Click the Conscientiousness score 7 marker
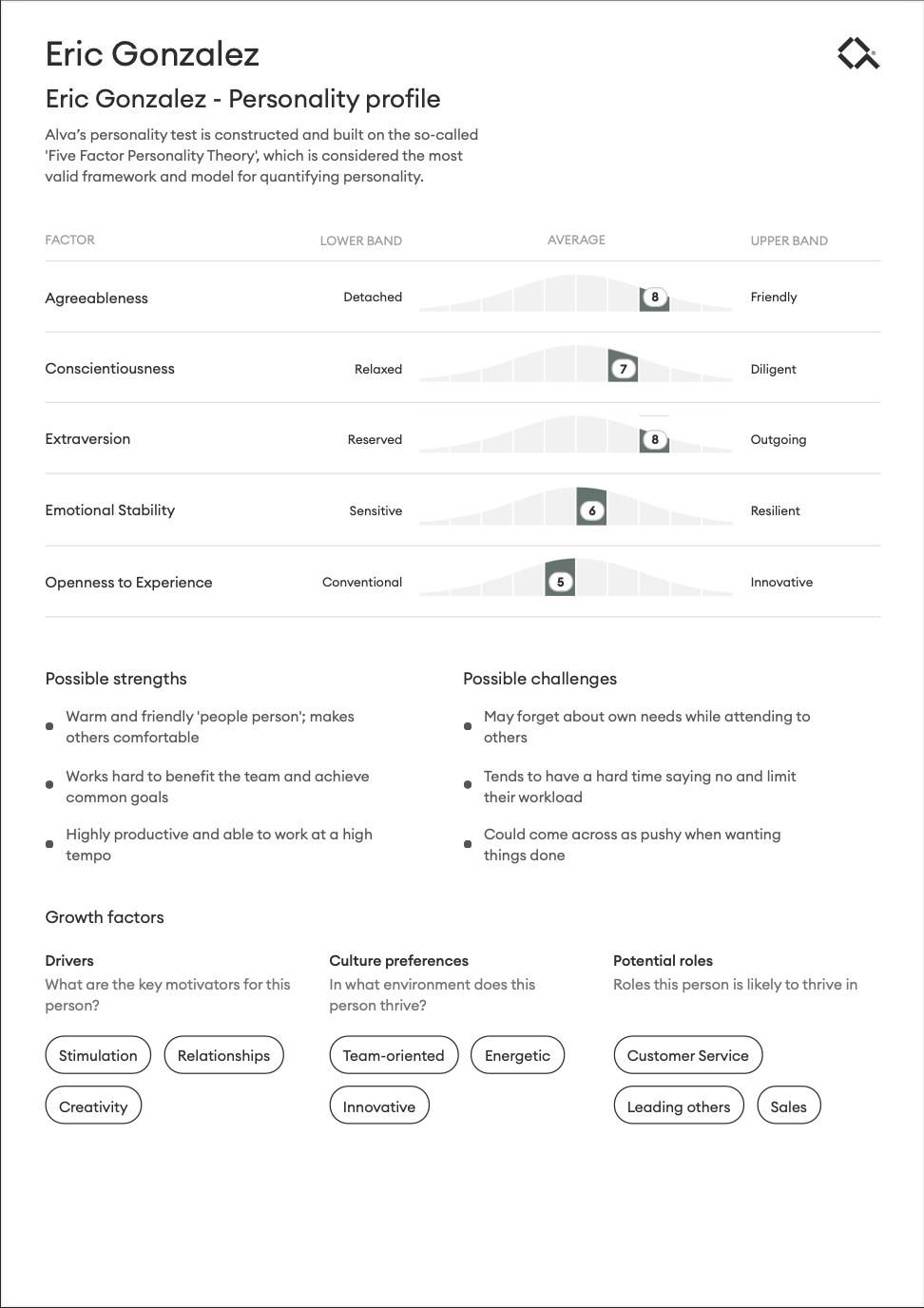924x1308 pixels. [624, 369]
